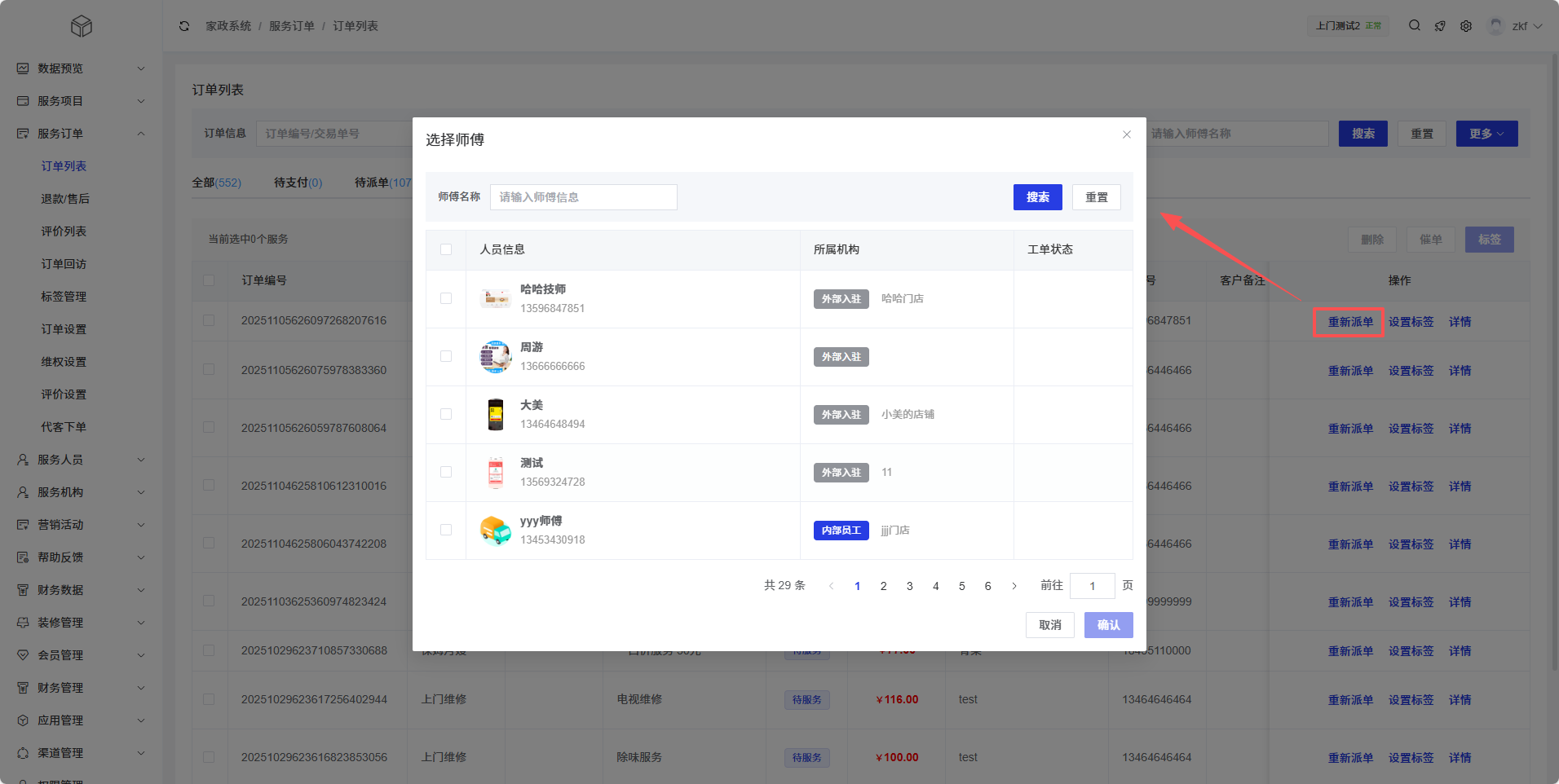The height and width of the screenshot is (784, 1559).
Task: Click the truck avatar of yyy师傅
Action: [496, 531]
